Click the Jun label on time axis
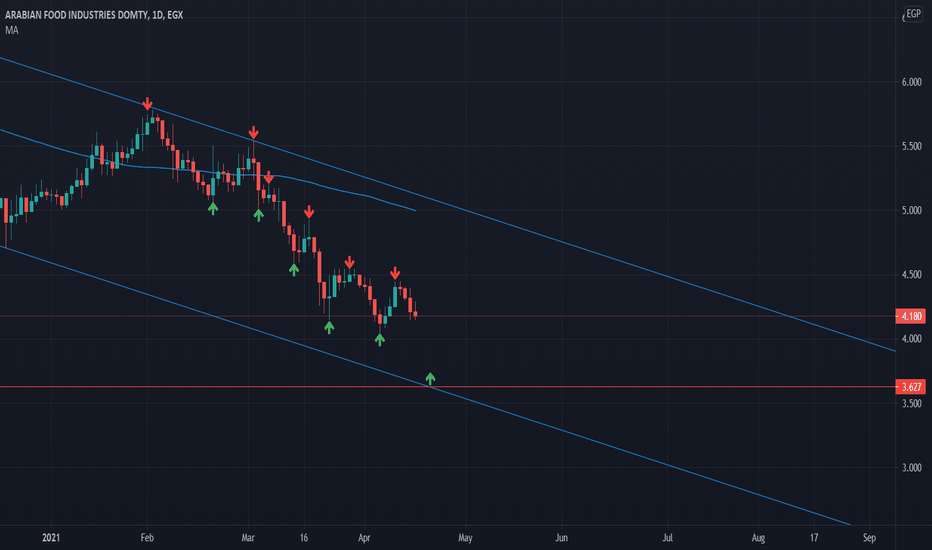The height and width of the screenshot is (550, 932). 561,538
